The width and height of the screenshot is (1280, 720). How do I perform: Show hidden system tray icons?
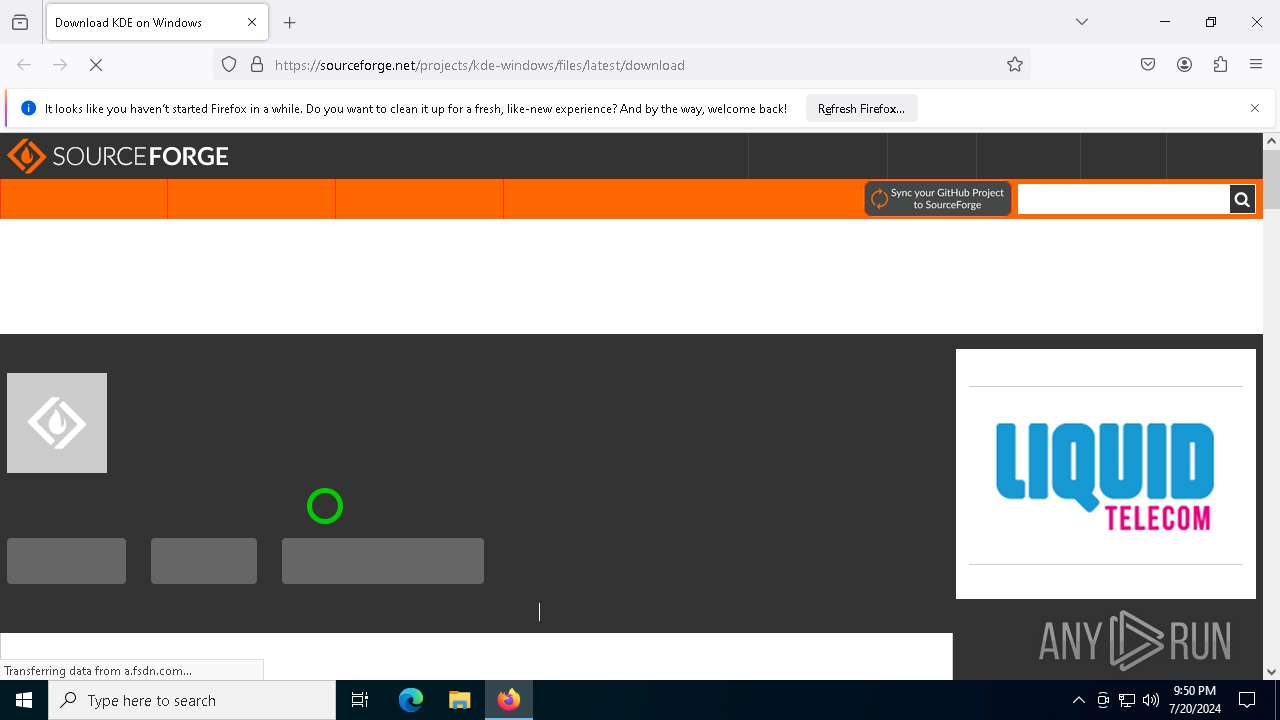[x=1078, y=700]
